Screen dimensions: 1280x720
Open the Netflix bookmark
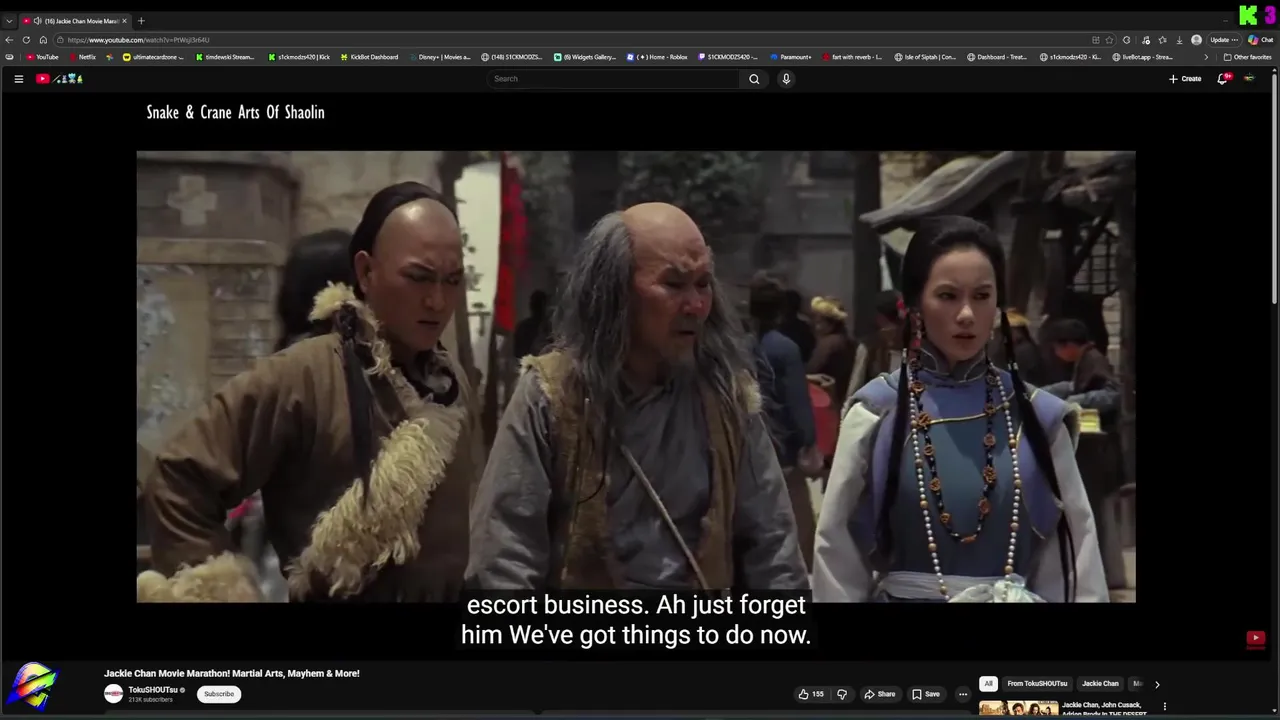tap(82, 57)
